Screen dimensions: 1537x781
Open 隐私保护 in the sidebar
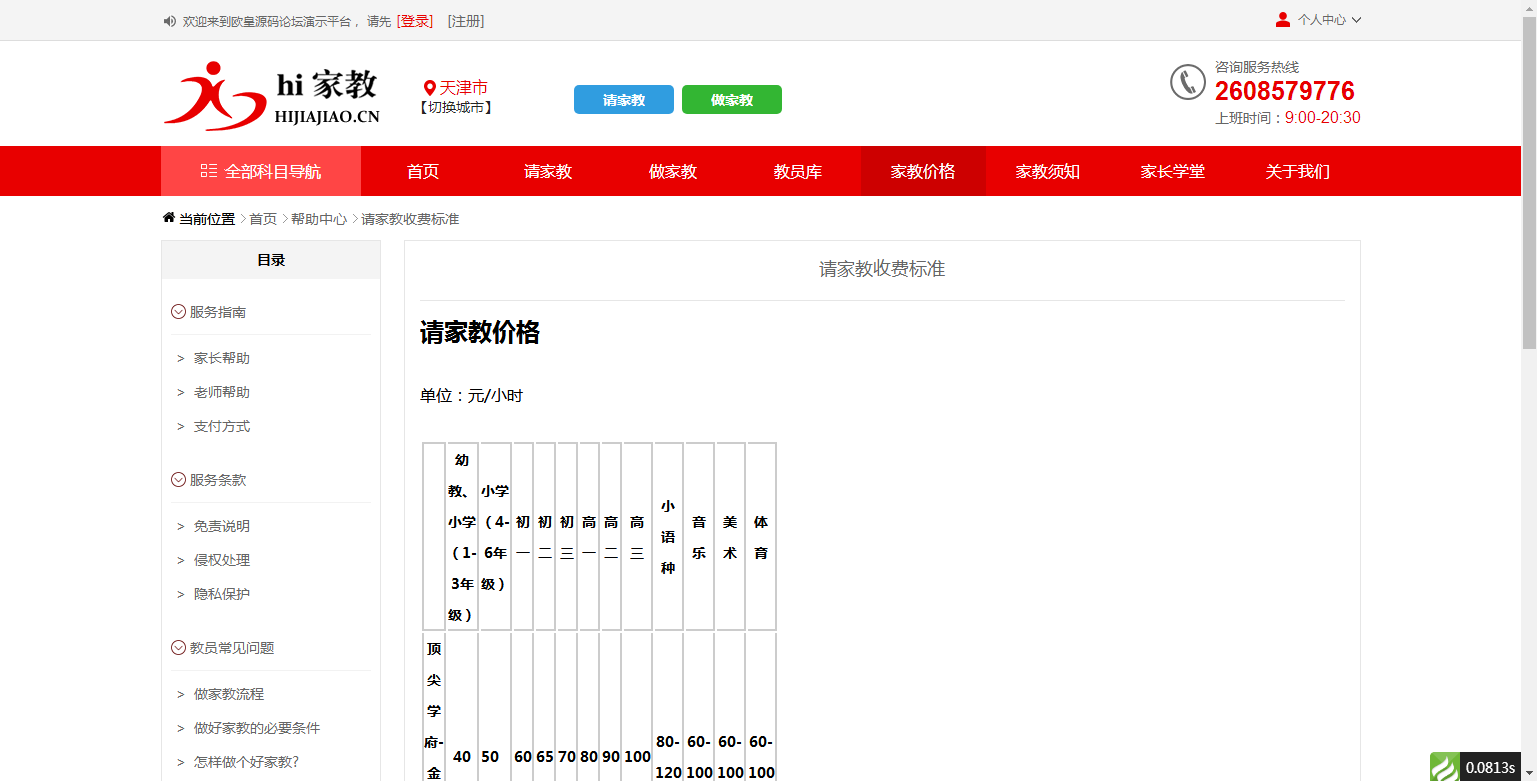pyautogui.click(x=221, y=593)
